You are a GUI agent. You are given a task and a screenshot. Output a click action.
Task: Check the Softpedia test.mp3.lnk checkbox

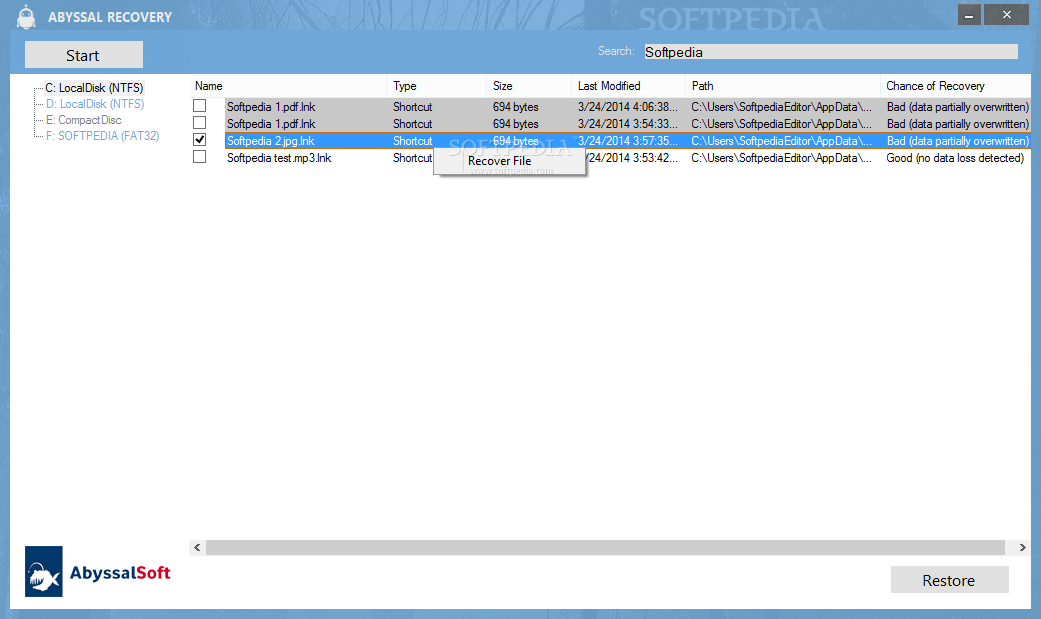click(x=199, y=157)
